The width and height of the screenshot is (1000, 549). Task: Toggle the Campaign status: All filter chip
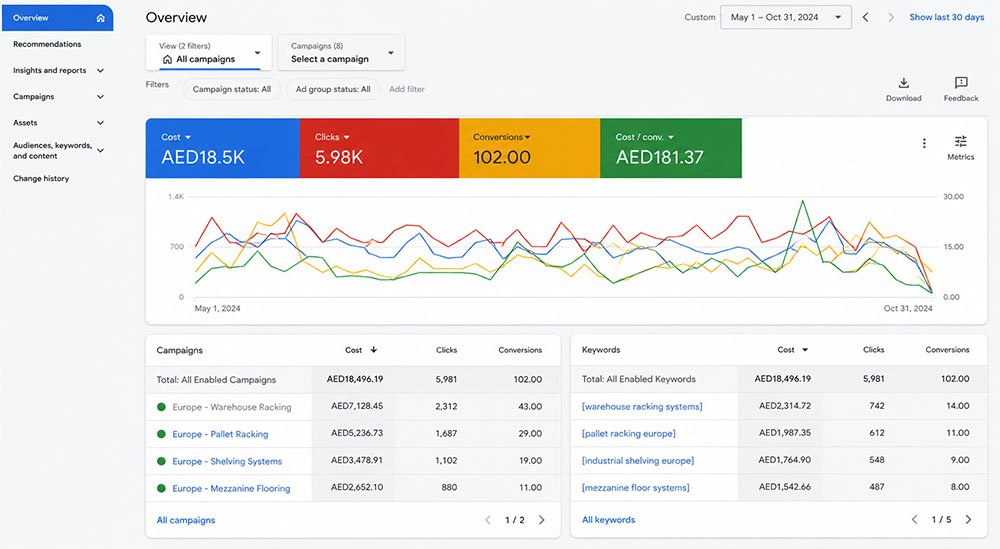(x=232, y=89)
